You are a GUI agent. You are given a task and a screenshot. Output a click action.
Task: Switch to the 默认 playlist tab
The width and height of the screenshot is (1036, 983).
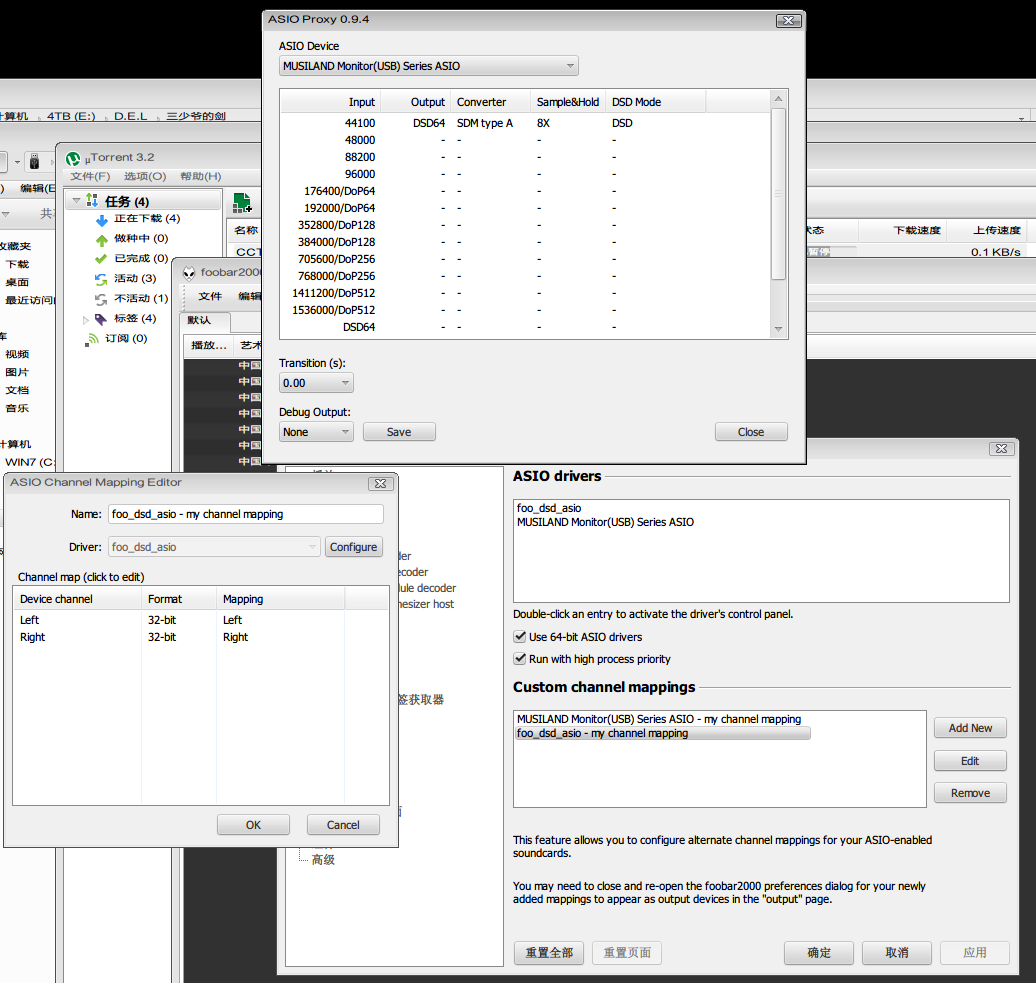(x=200, y=321)
